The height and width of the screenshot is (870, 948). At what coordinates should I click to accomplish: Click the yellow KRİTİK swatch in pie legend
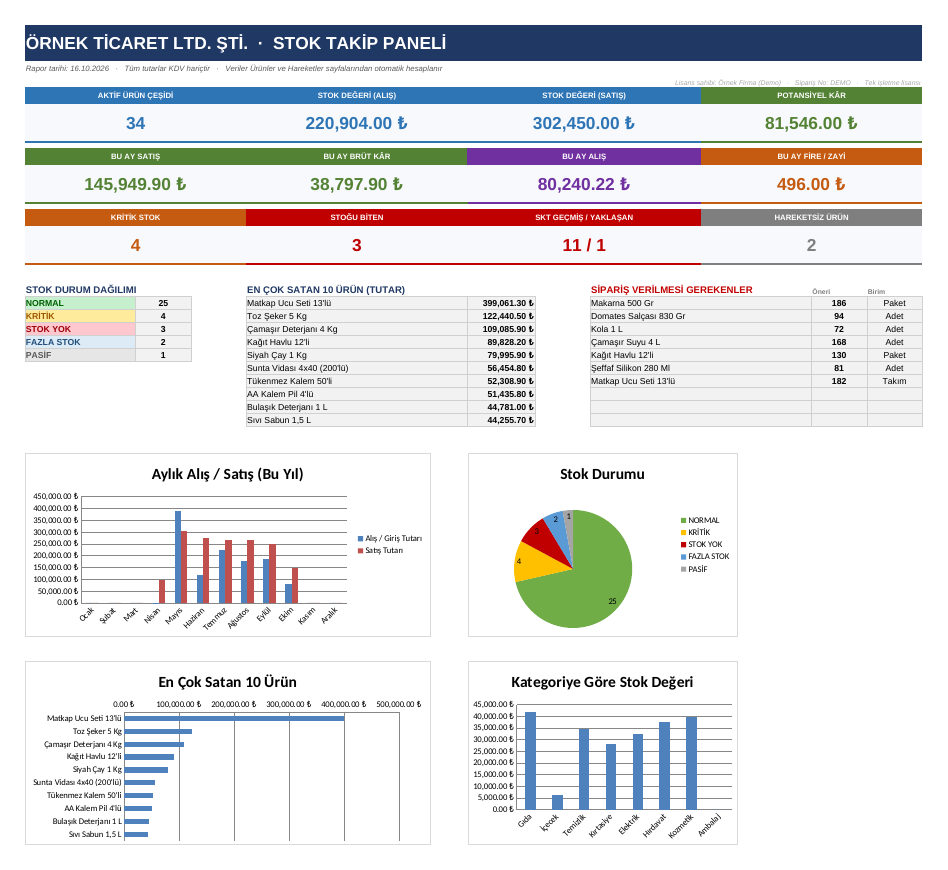coord(684,533)
